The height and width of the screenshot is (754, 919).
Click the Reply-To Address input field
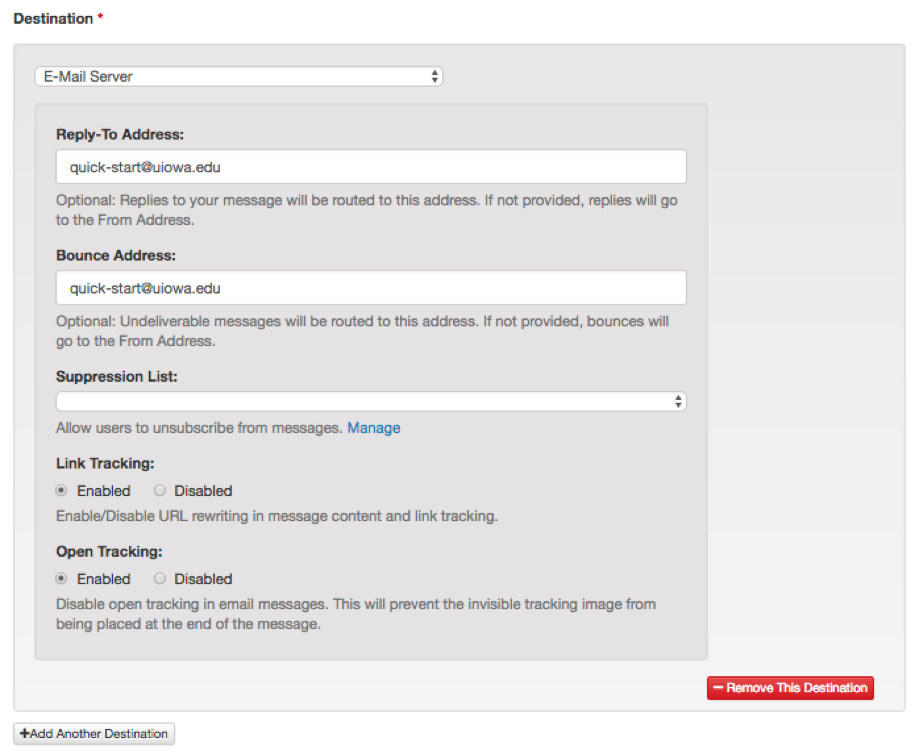(371, 167)
